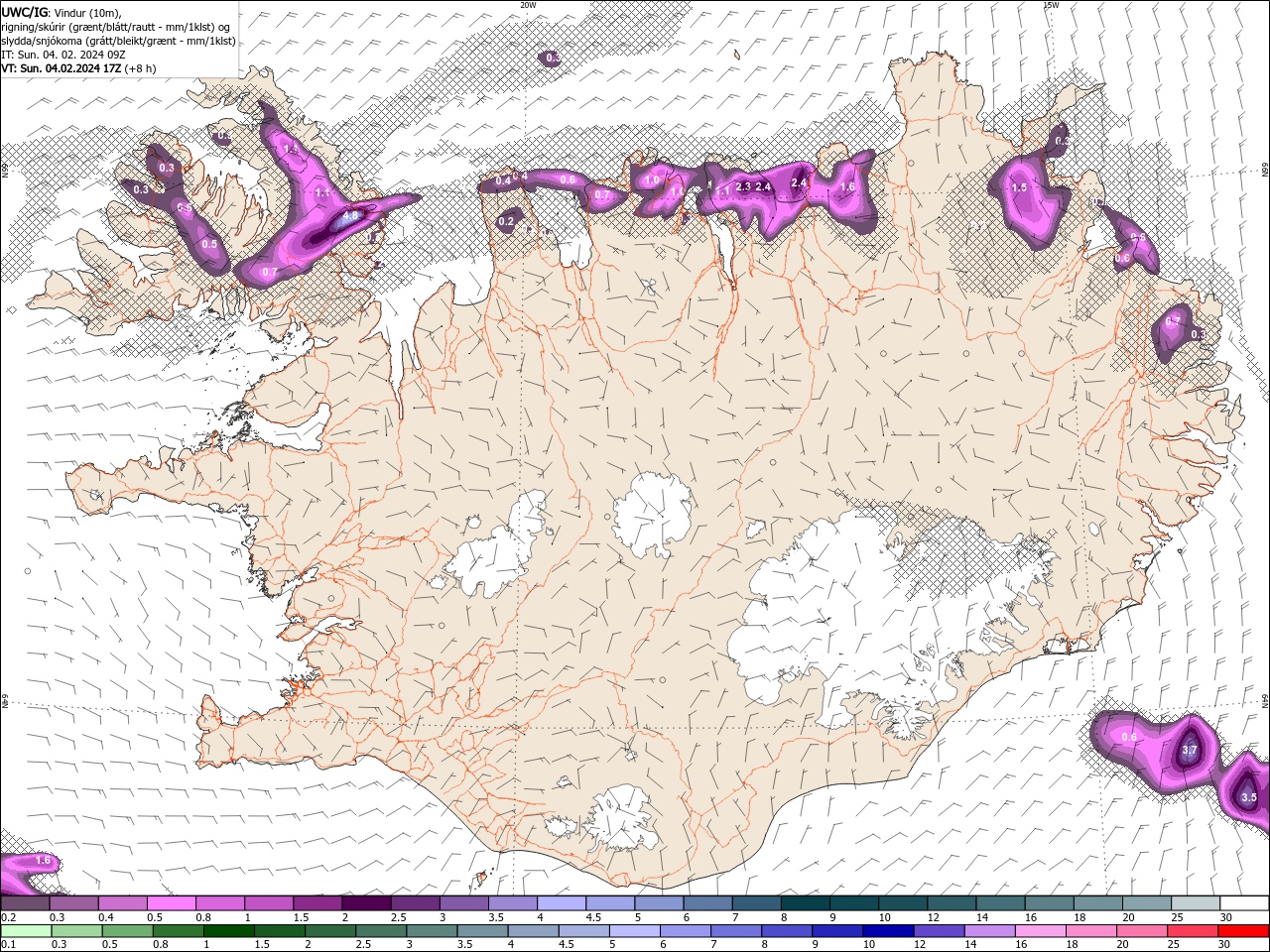Click bottom-row violet swatch between 14 and 16

[988, 931]
